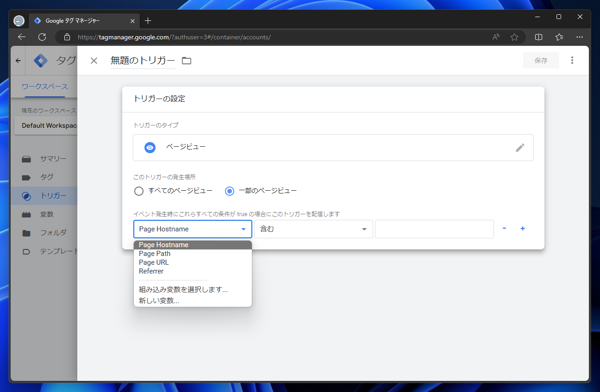The height and width of the screenshot is (392, 600).
Task: Click the empty condition value field
Action: 434,229
